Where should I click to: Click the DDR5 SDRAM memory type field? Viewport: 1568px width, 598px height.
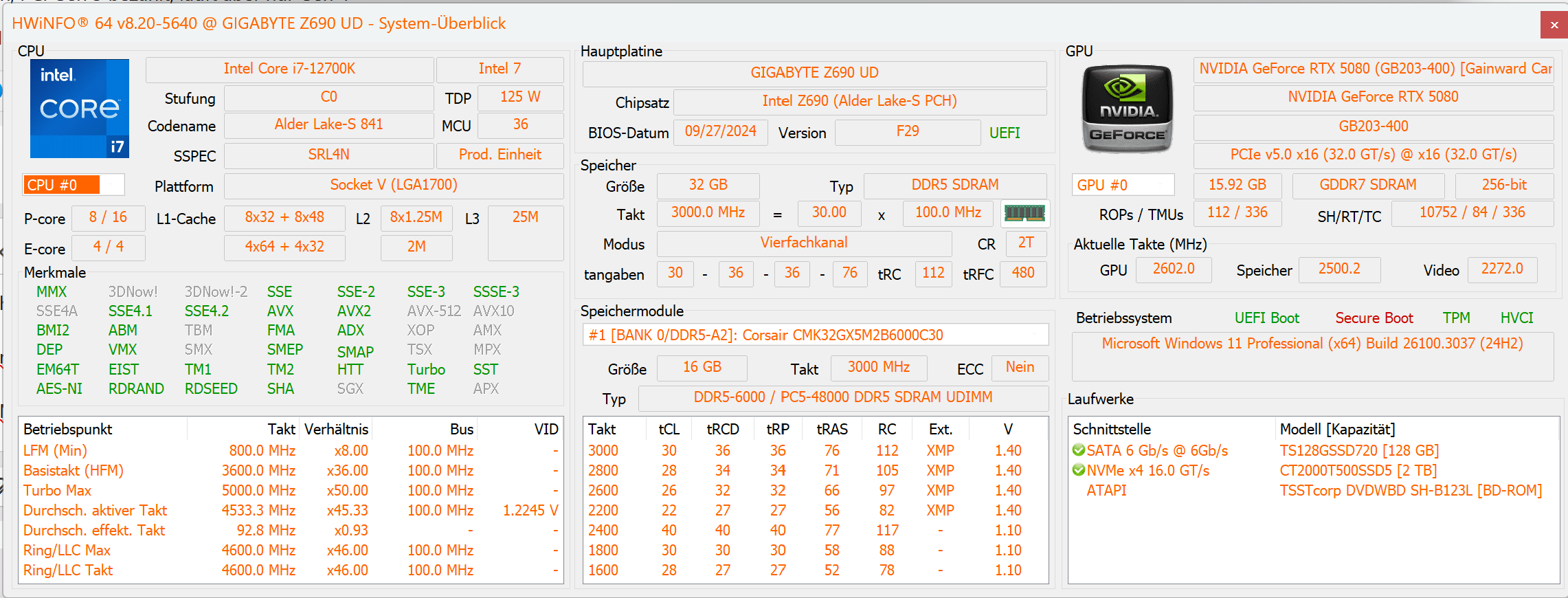pos(955,185)
